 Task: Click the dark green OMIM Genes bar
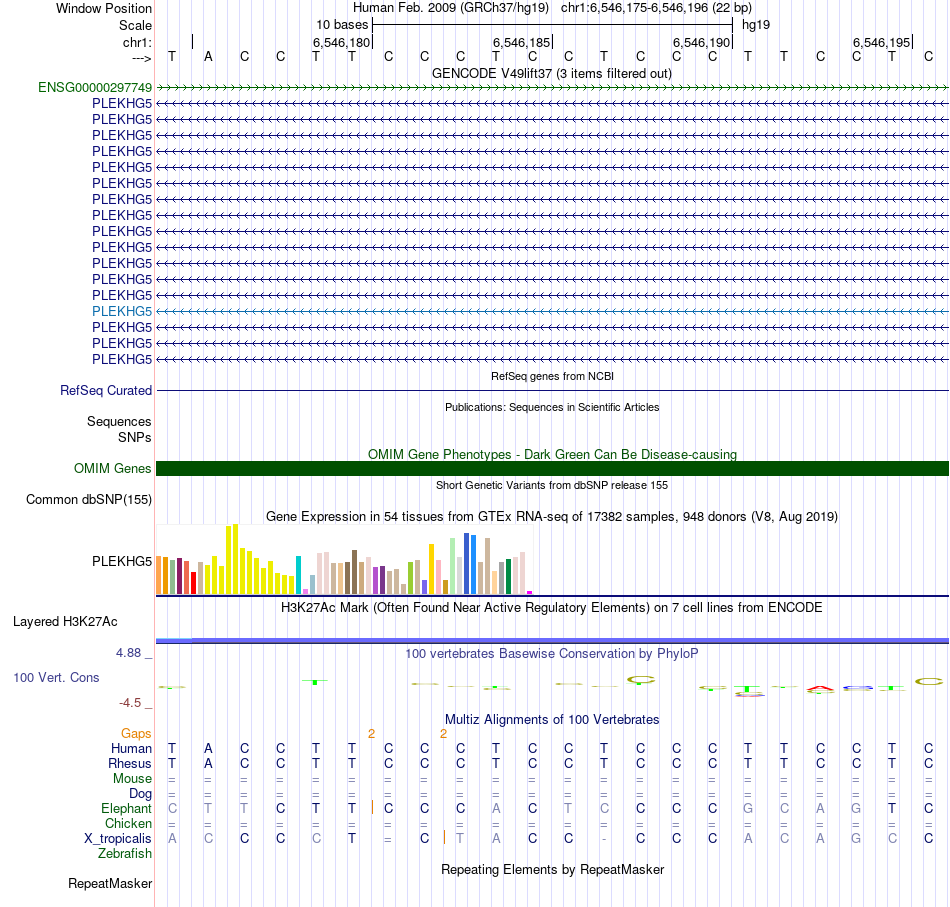point(552,468)
